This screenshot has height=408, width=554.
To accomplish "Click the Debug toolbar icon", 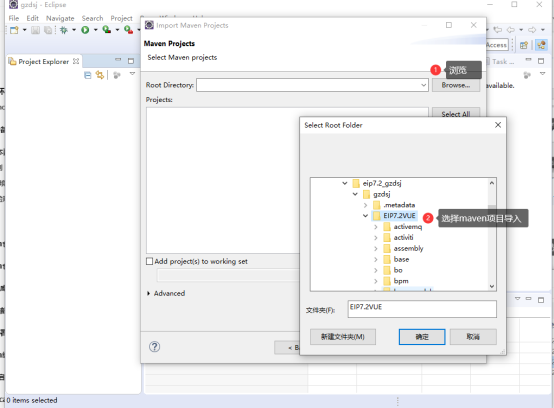I will click(x=64, y=30).
